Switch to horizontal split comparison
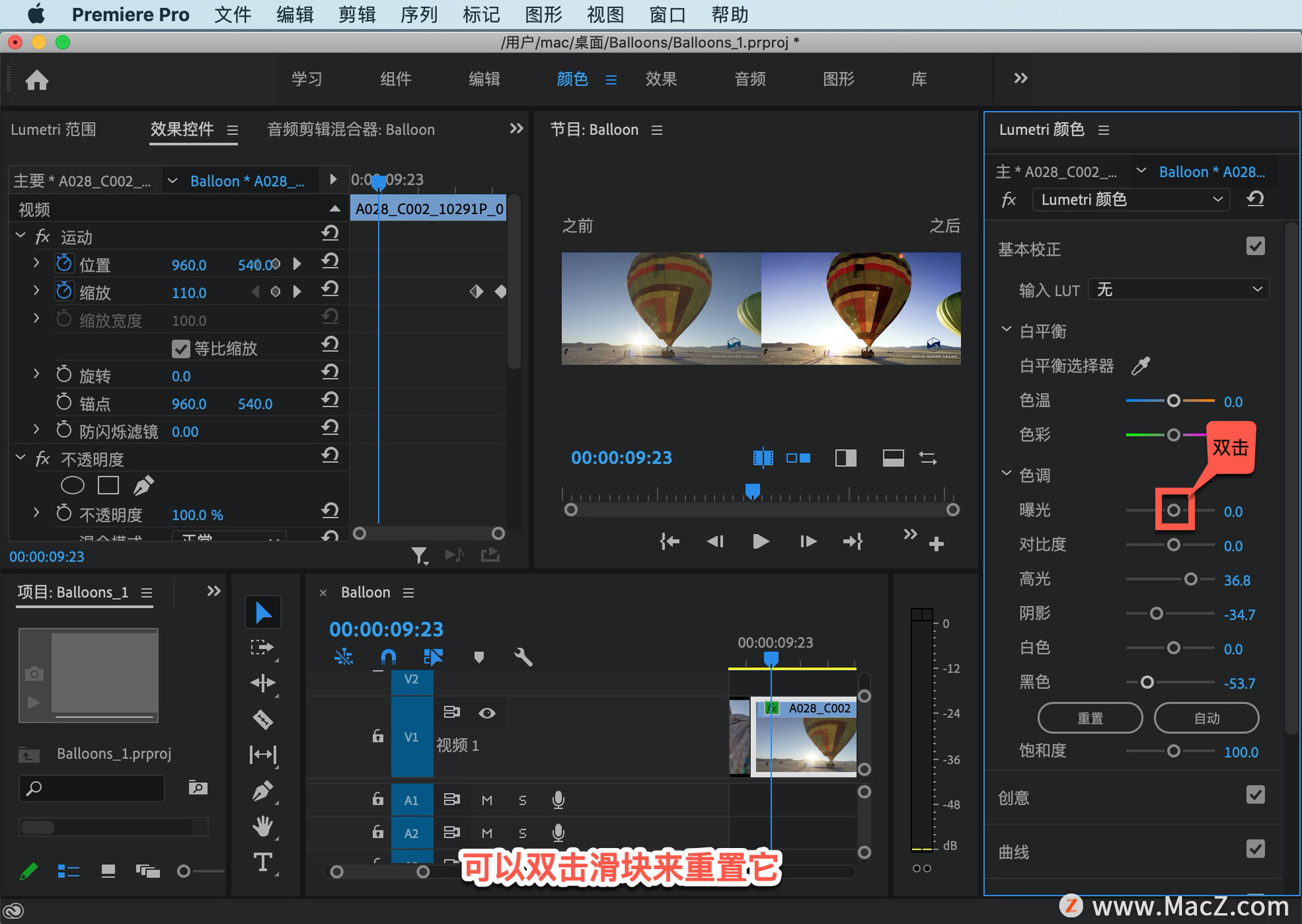1302x924 pixels. [893, 458]
